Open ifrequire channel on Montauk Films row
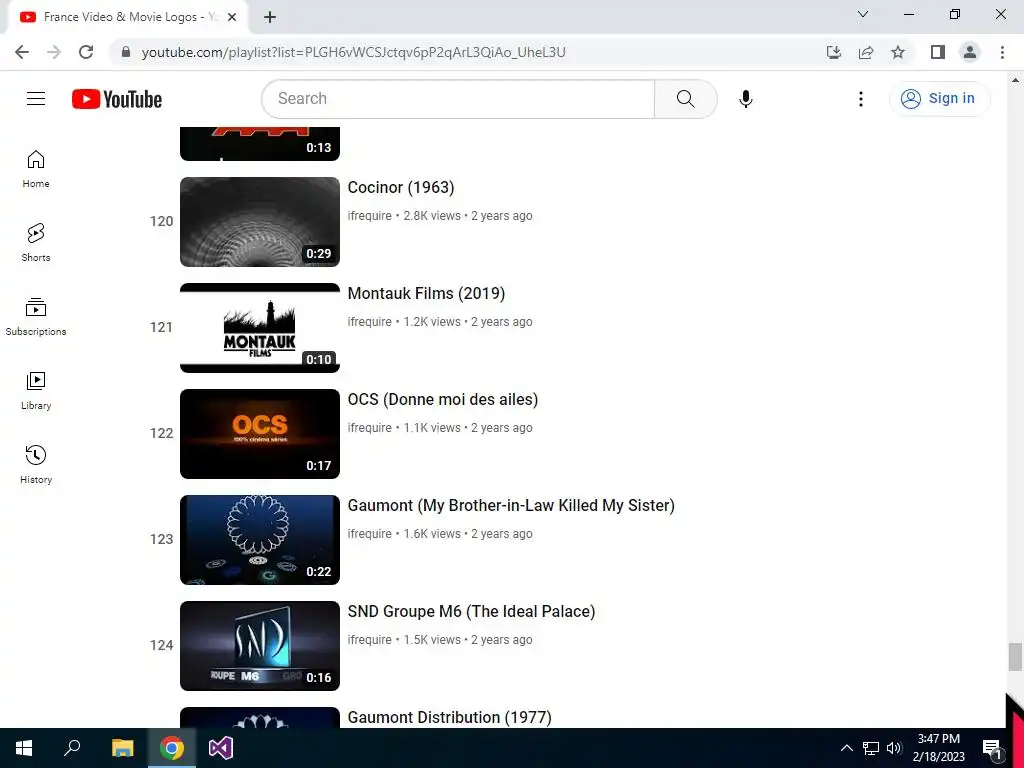The image size is (1024, 768). coord(370,321)
